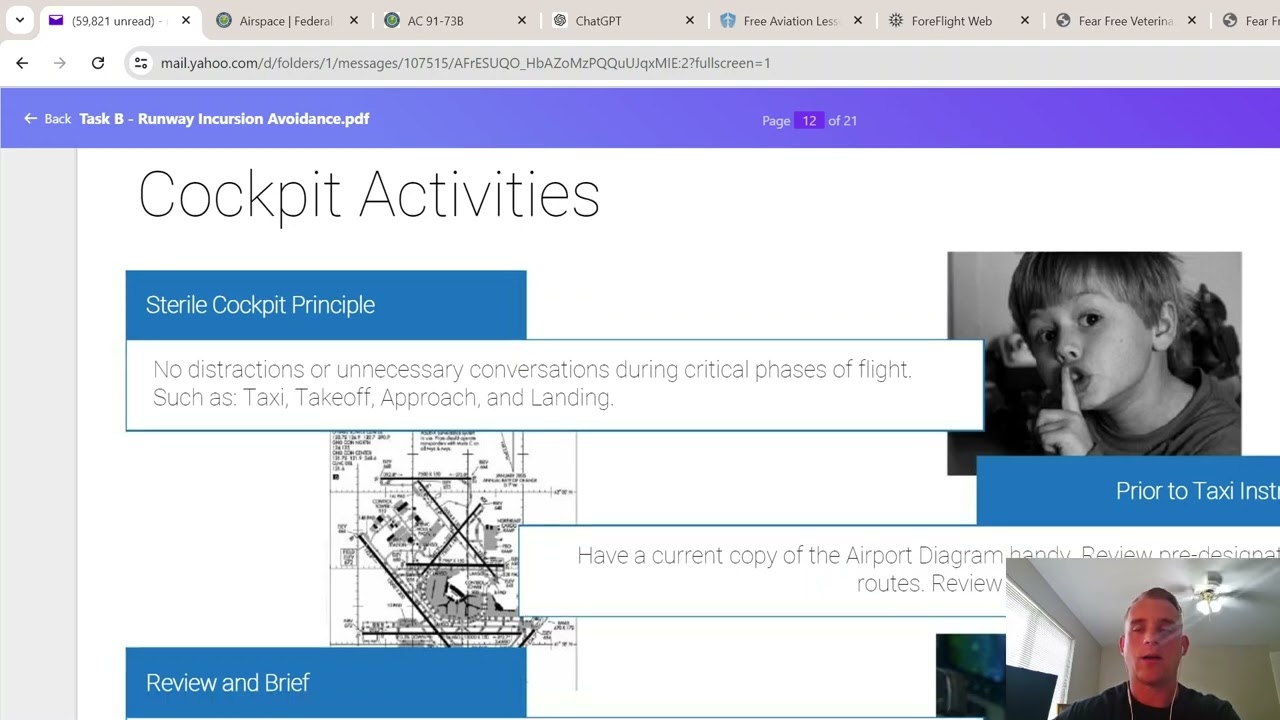Close the ChatGPT tab

pyautogui.click(x=690, y=21)
